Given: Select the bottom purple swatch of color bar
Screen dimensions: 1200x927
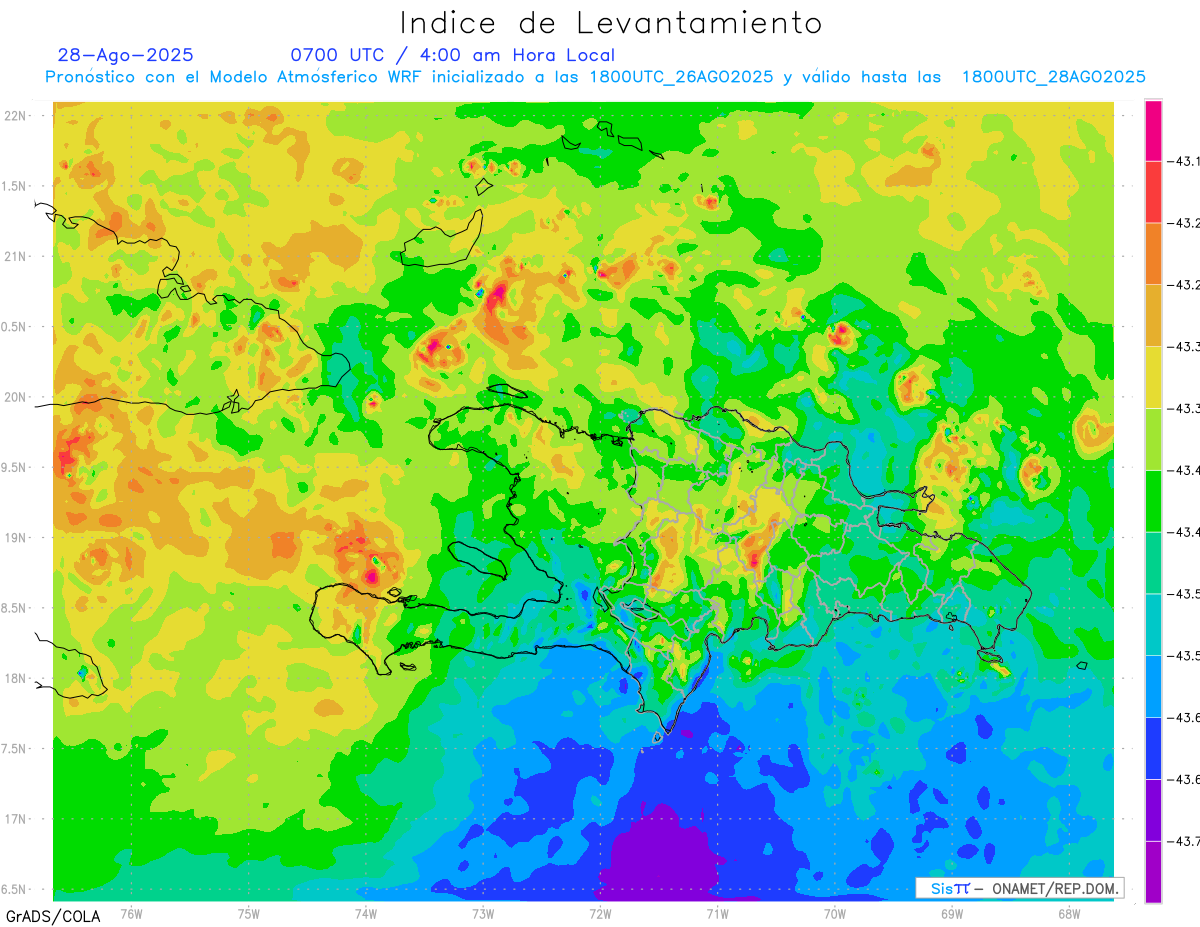Looking at the screenshot, I should [1153, 872].
